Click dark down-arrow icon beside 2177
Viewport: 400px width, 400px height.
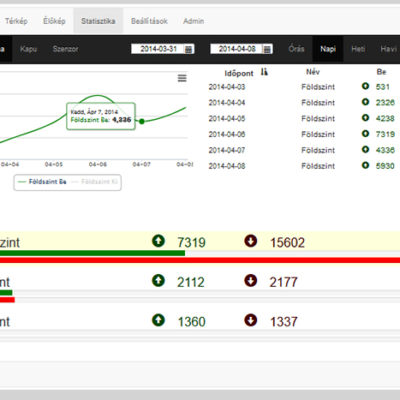tap(251, 280)
